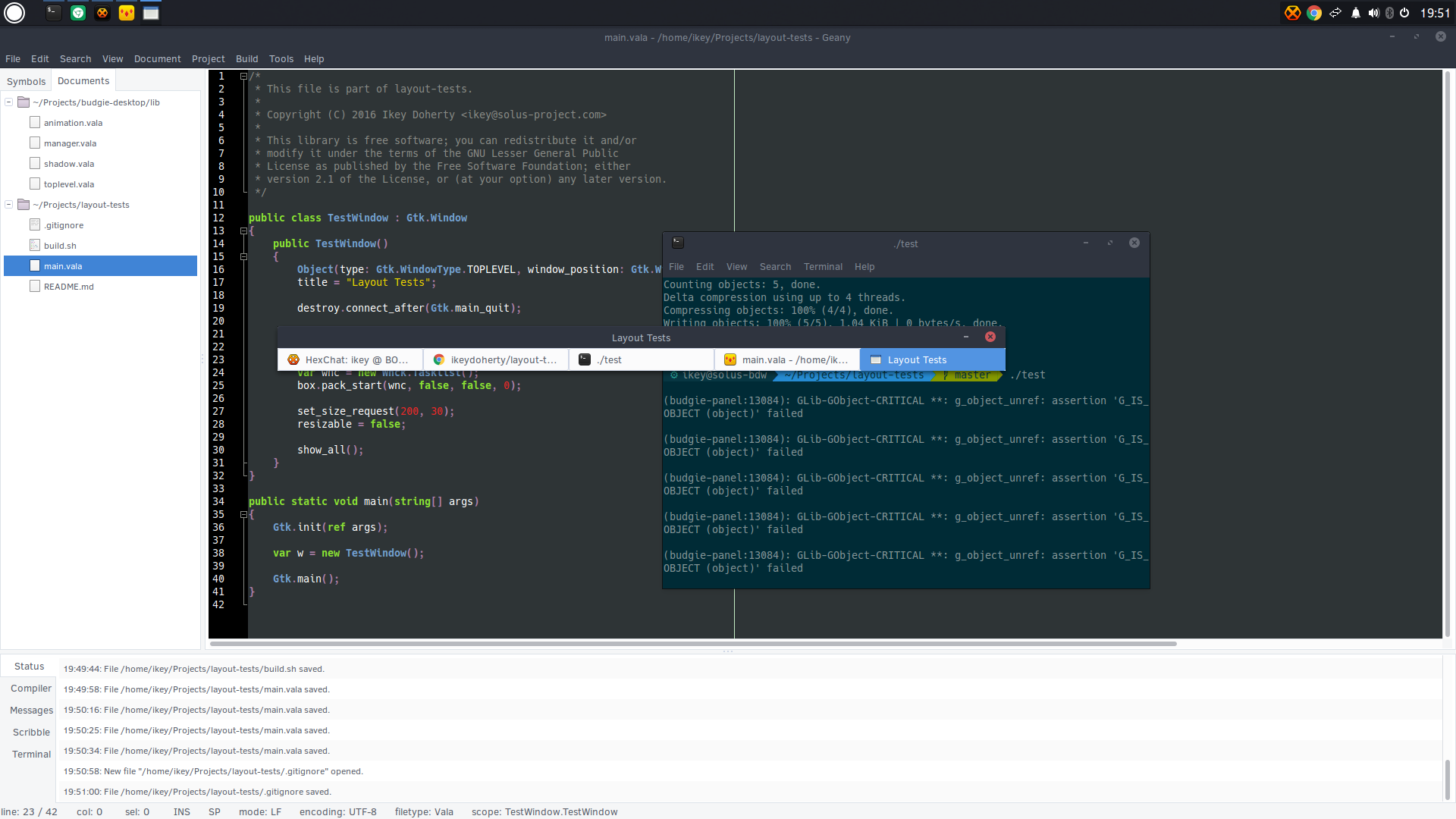1456x819 pixels.
Task: Switch to Geany via yellow panel icon
Action: (x=127, y=13)
